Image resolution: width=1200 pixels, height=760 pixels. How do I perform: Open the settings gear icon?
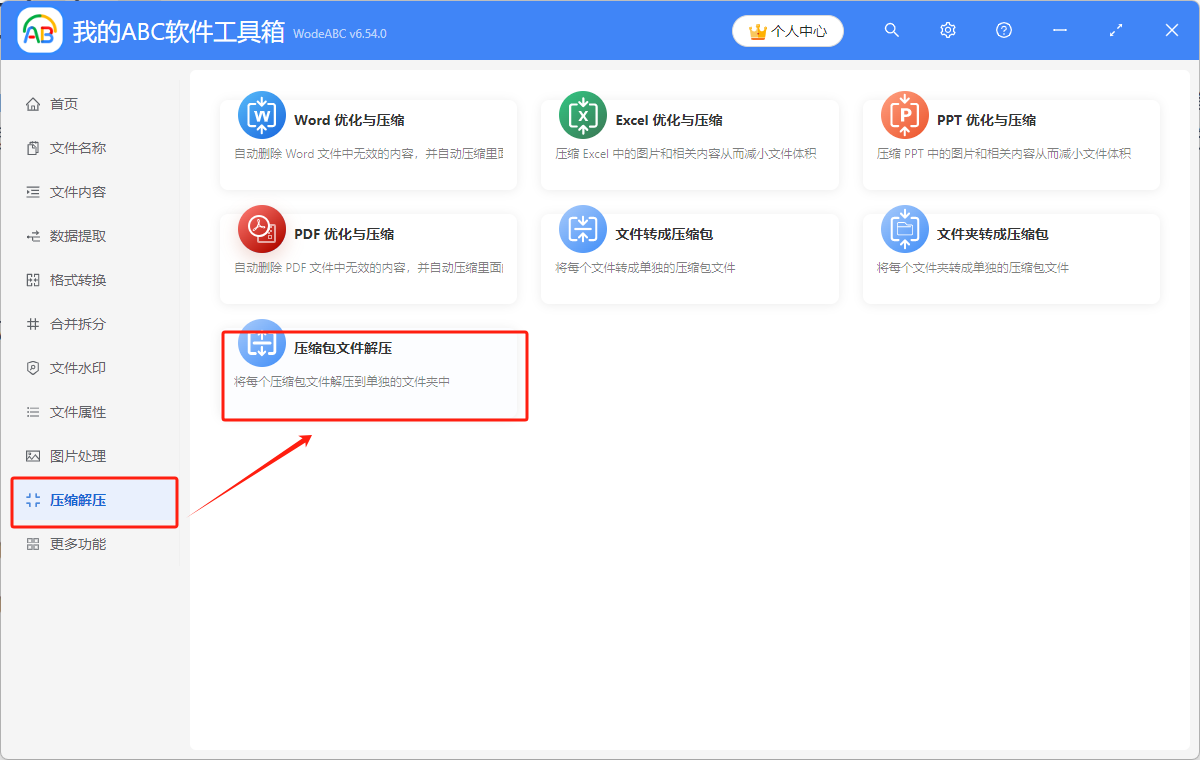click(x=947, y=30)
